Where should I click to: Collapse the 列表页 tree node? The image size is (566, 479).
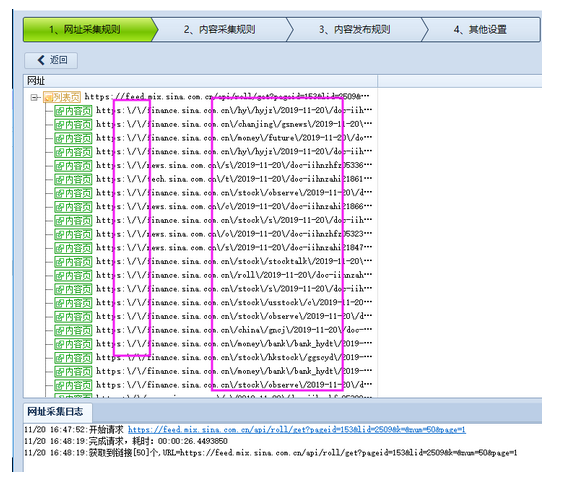tap(34, 97)
